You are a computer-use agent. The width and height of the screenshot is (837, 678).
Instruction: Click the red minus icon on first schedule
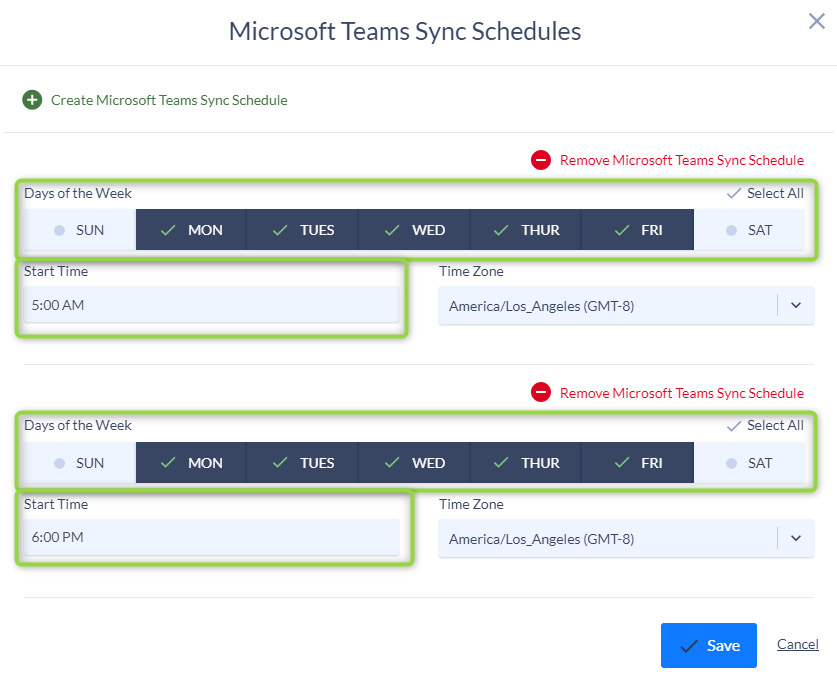click(541, 160)
